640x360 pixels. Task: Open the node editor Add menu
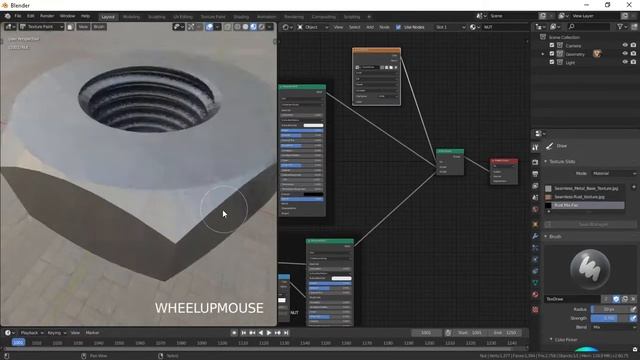pyautogui.click(x=370, y=27)
